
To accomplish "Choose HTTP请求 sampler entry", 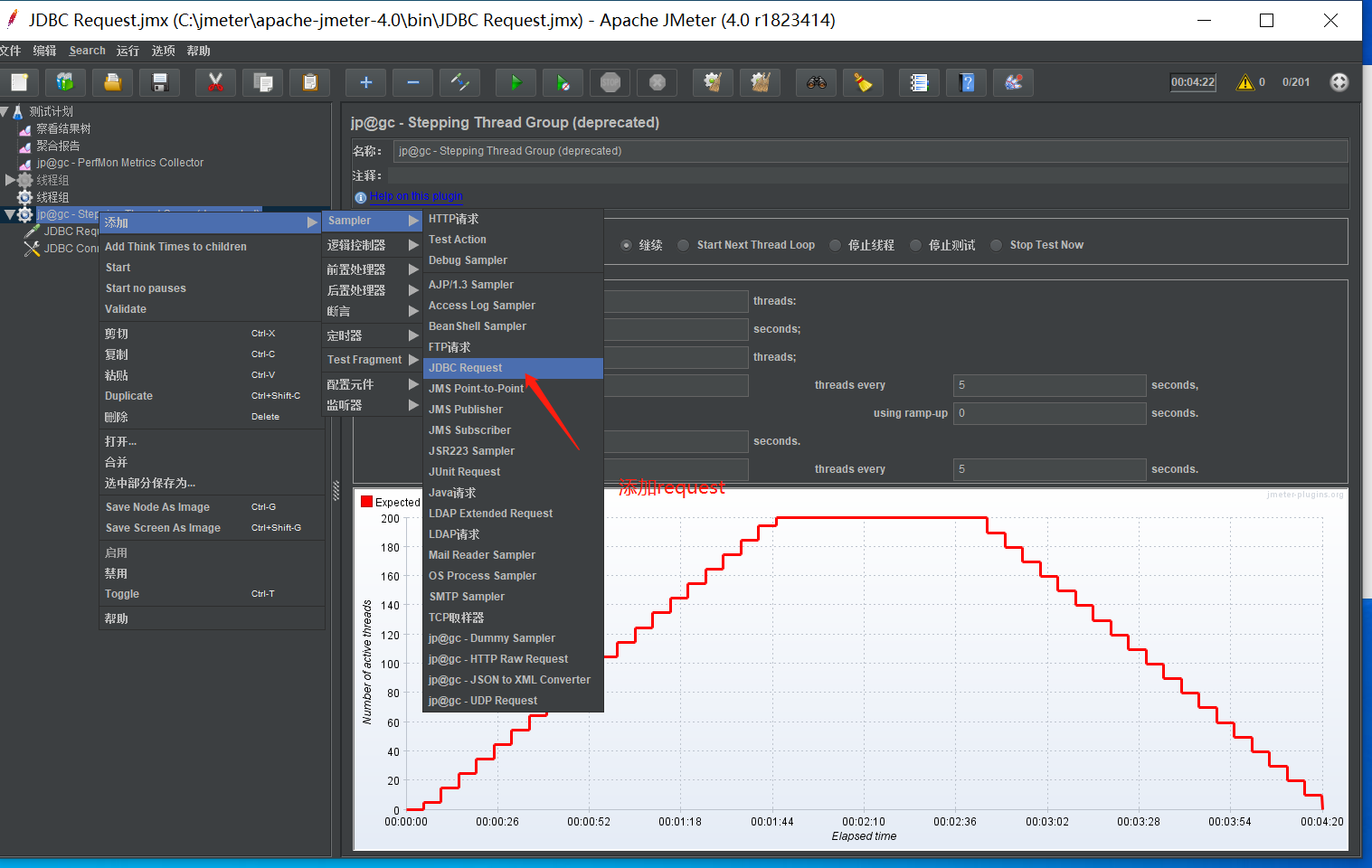I will click(513, 219).
